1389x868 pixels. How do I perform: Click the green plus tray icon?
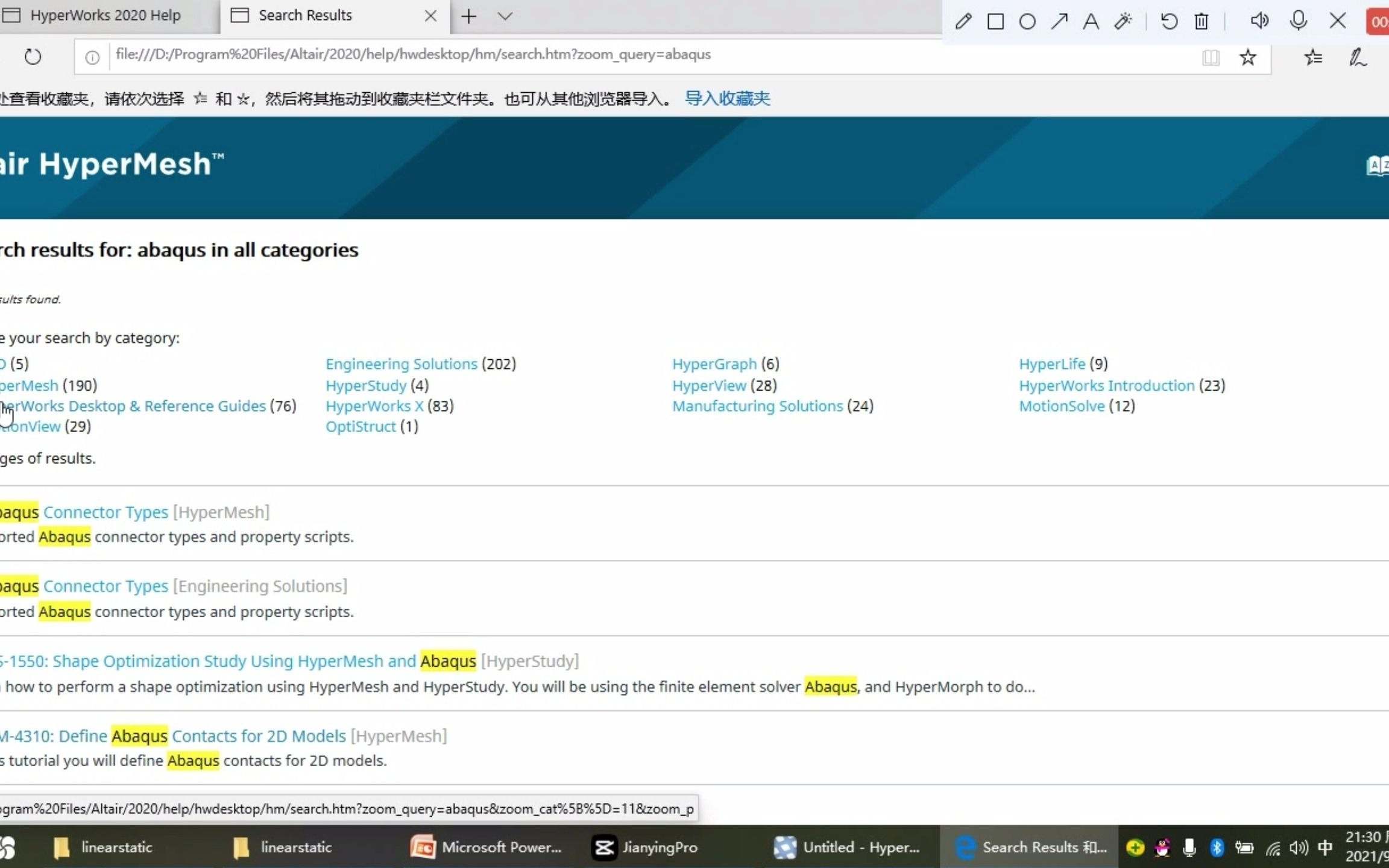[x=1135, y=848]
